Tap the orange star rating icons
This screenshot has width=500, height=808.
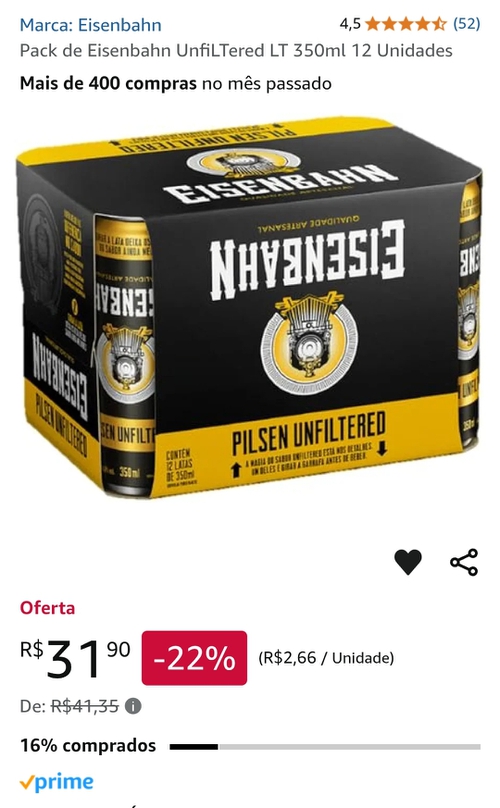(406, 24)
